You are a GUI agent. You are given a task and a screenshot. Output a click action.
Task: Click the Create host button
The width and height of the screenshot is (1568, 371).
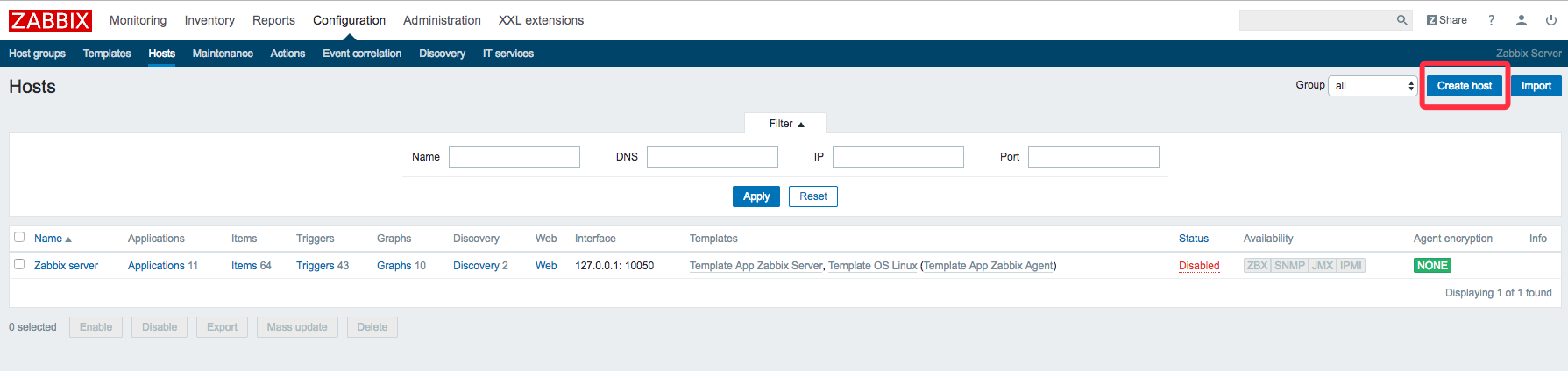[1464, 86]
